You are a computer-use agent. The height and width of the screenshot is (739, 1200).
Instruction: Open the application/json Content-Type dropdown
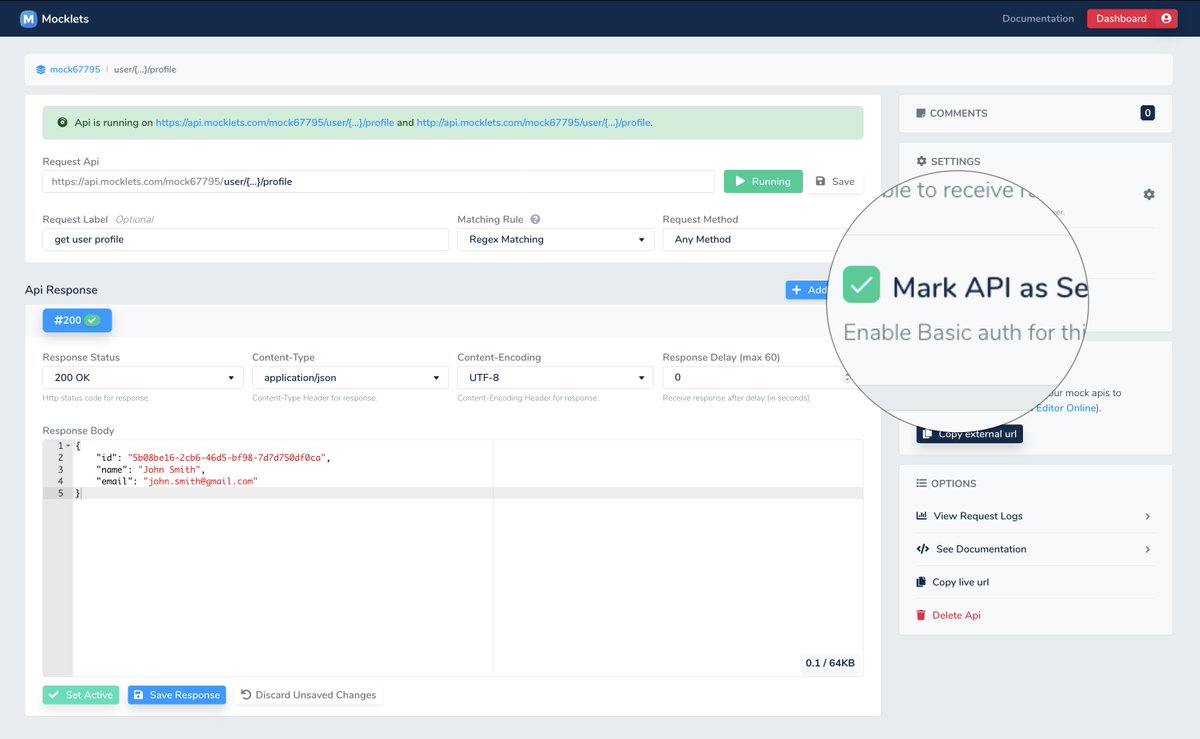click(350, 378)
